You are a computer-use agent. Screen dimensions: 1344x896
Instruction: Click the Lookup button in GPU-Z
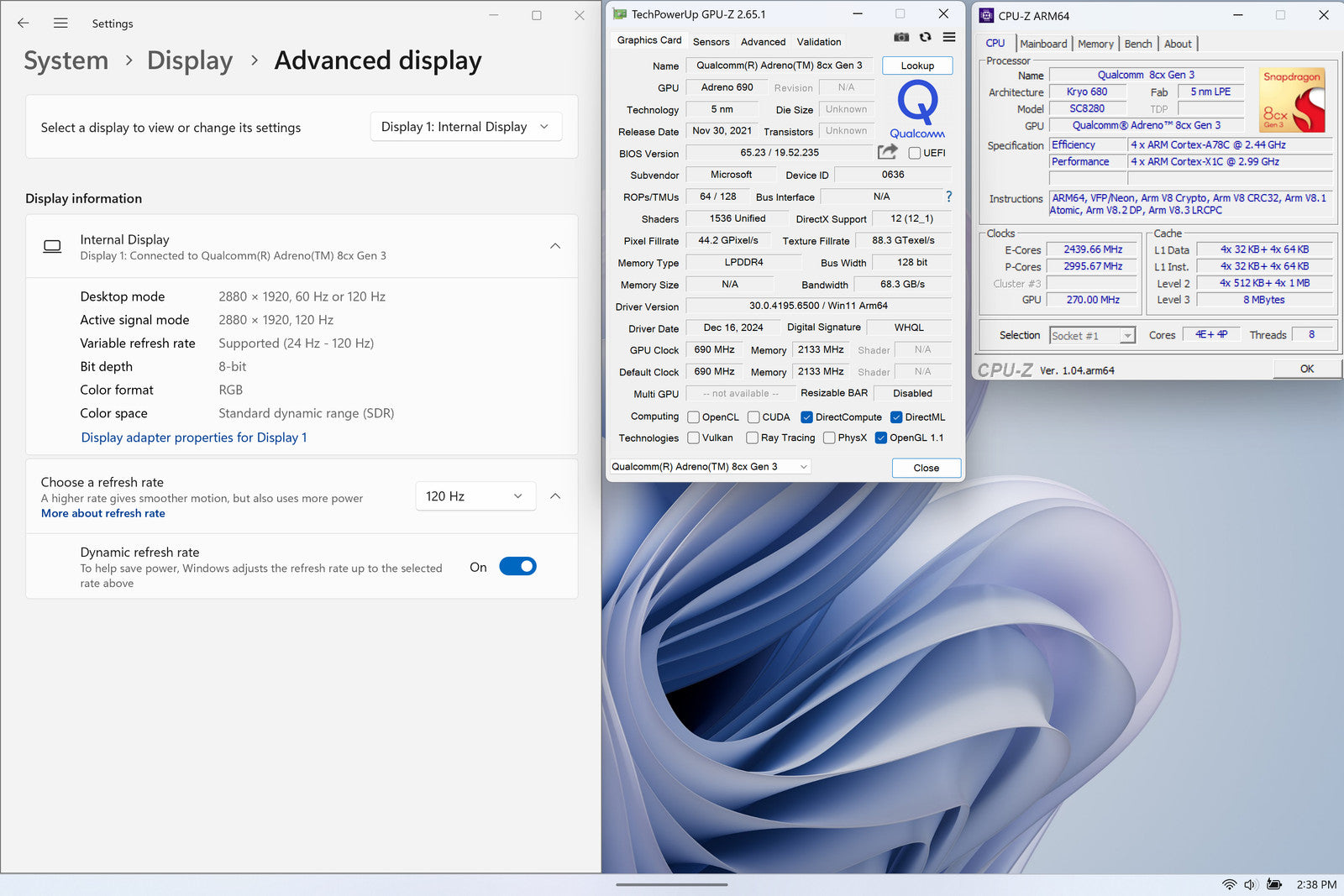point(917,65)
